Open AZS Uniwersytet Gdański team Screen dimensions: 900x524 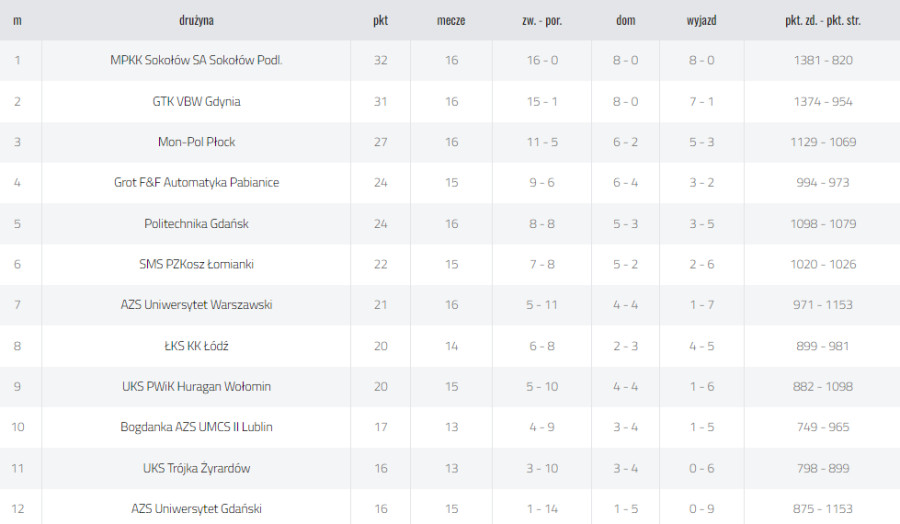[x=196, y=509]
